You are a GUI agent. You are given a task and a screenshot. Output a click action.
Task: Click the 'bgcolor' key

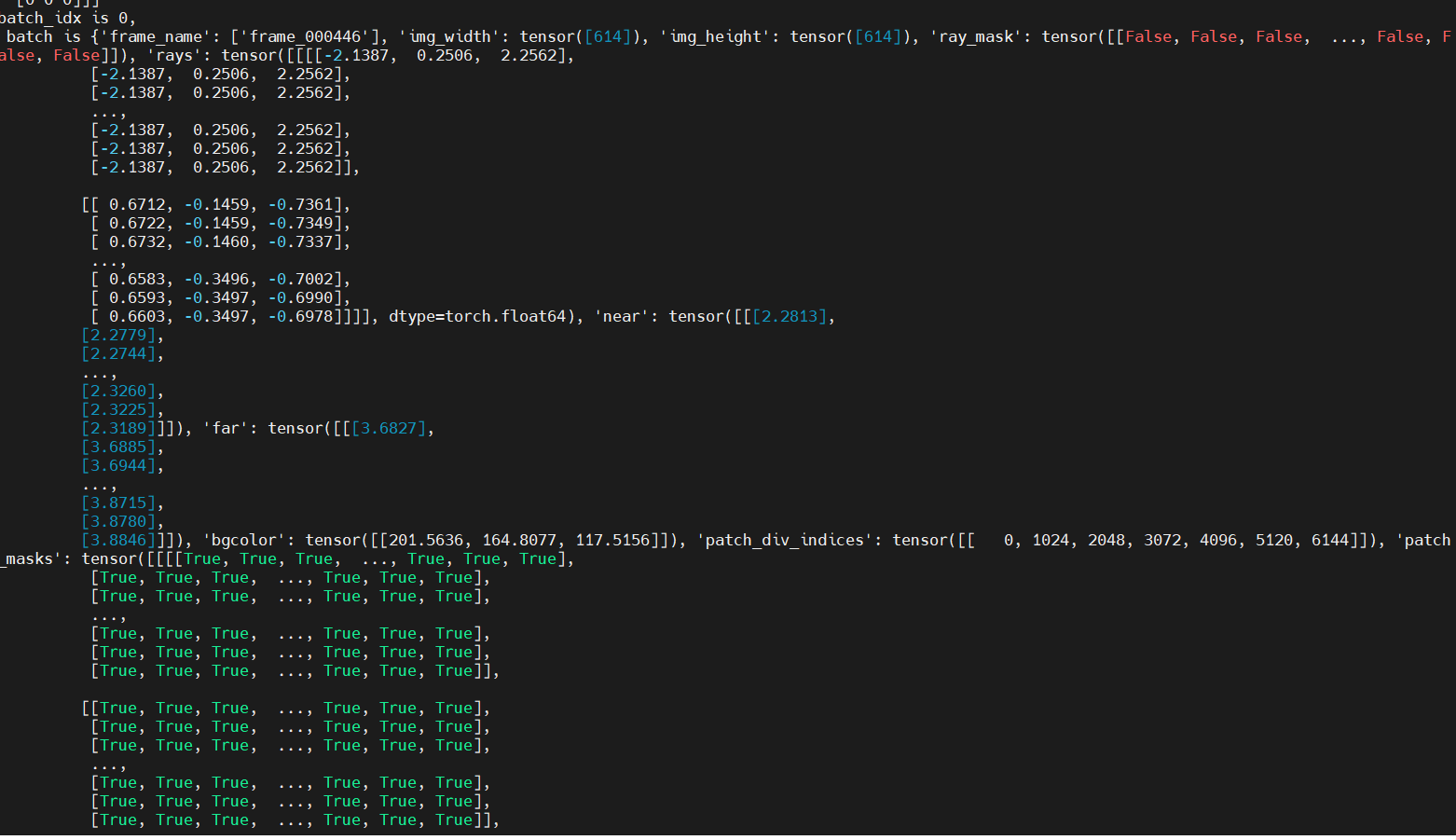244,540
